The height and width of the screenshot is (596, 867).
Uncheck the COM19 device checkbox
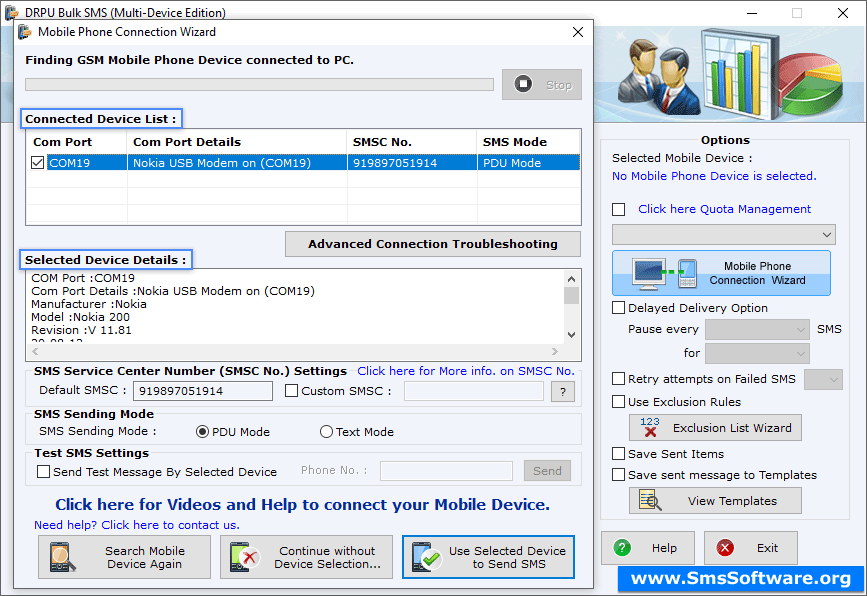click(x=38, y=163)
